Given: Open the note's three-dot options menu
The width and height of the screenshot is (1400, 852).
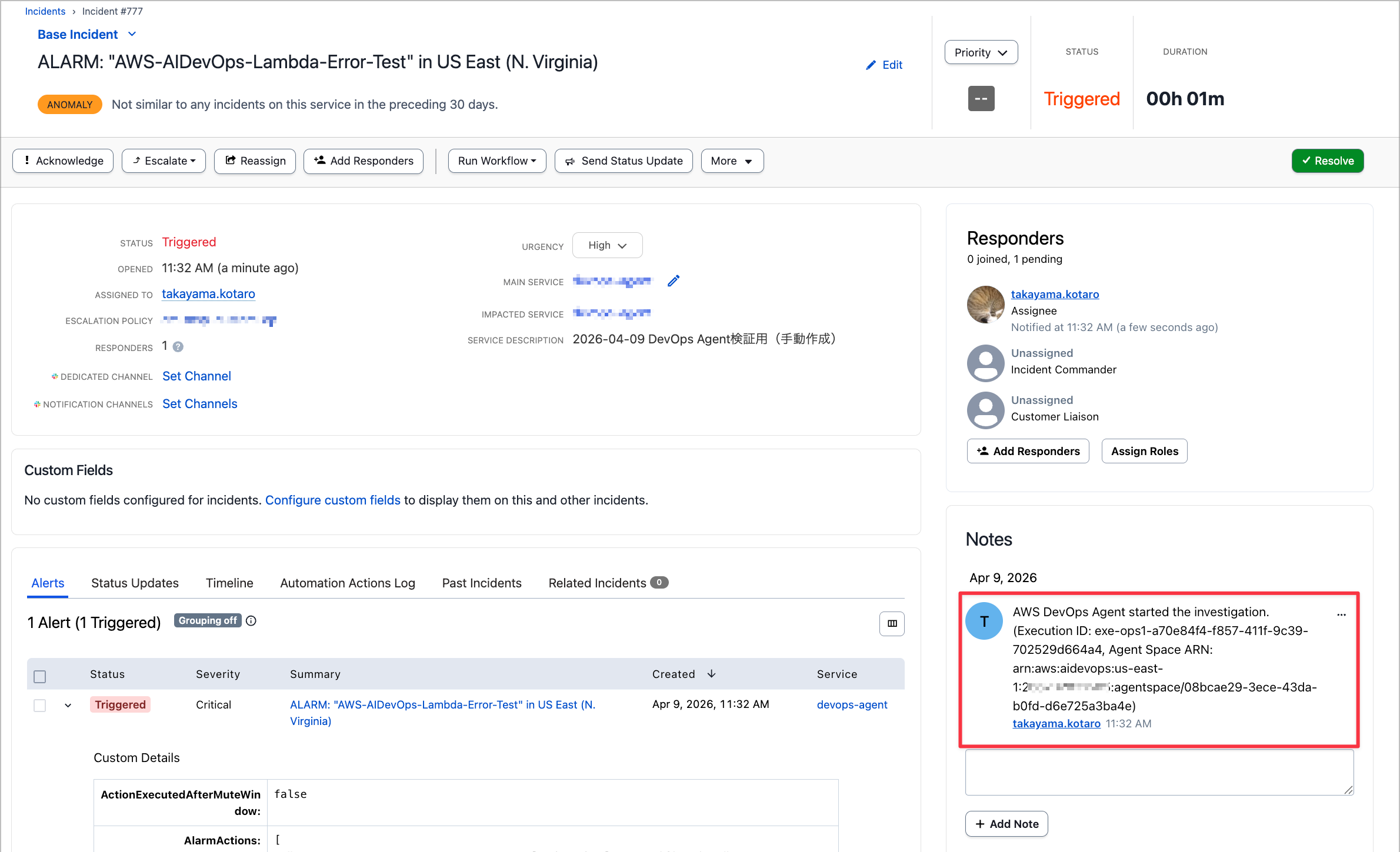Looking at the screenshot, I should tap(1341, 614).
